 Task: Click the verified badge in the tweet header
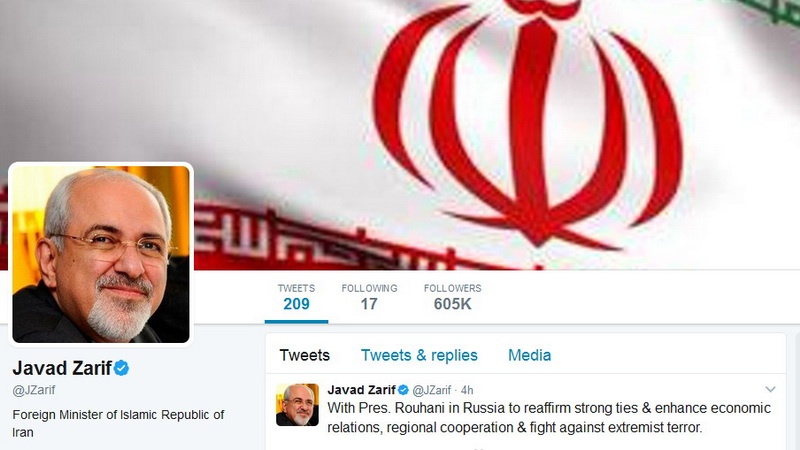click(x=403, y=390)
